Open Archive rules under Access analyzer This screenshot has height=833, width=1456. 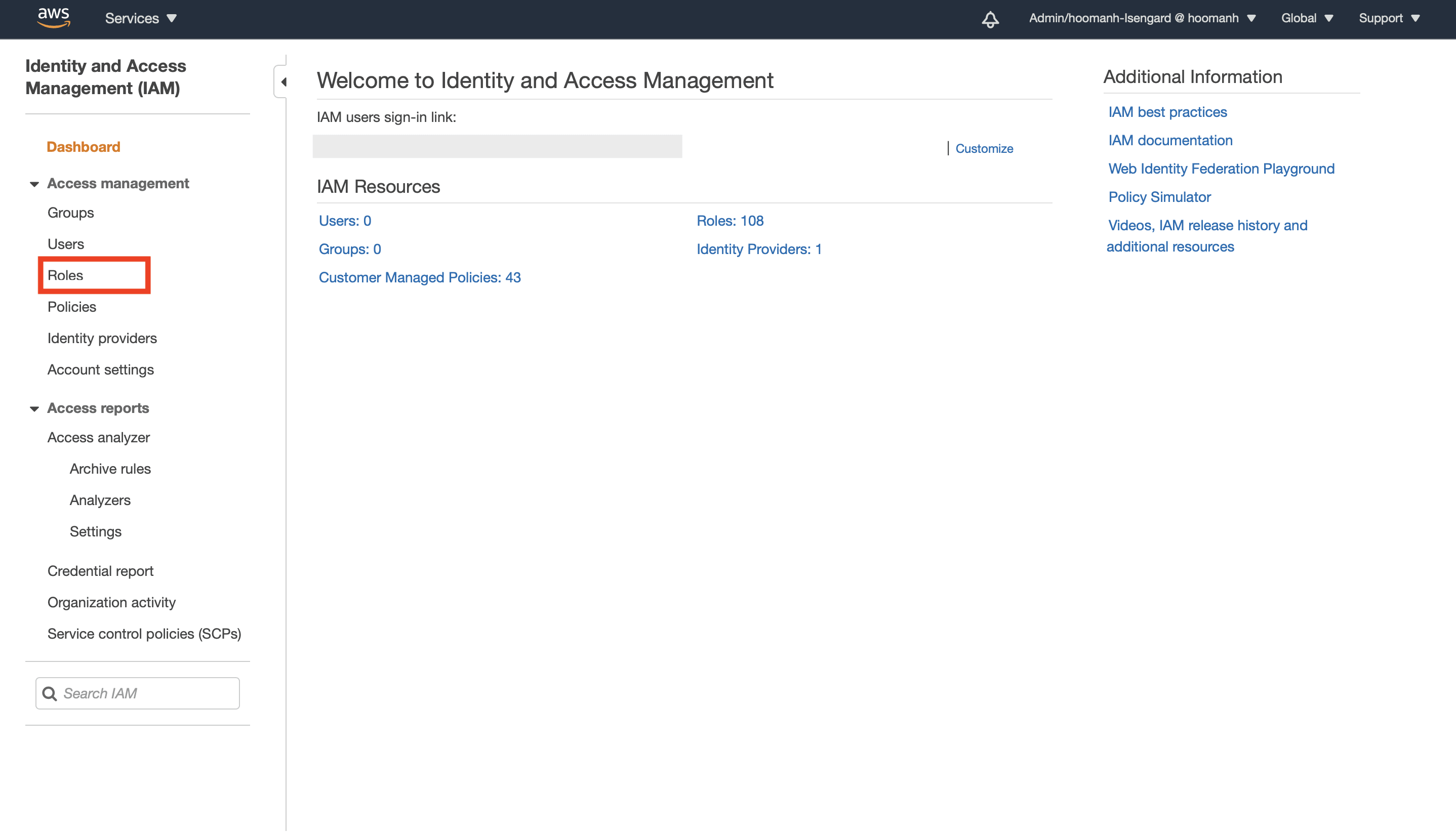[x=110, y=469]
